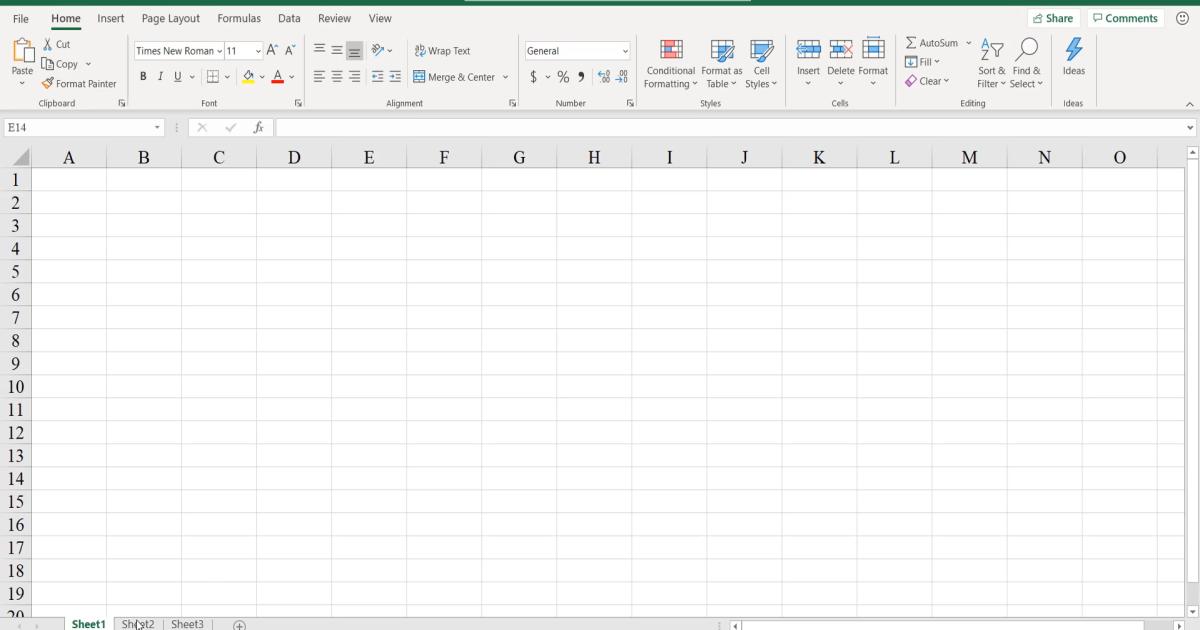This screenshot has height=630, width=1200.
Task: Apply bold formatting
Action: [x=143, y=76]
